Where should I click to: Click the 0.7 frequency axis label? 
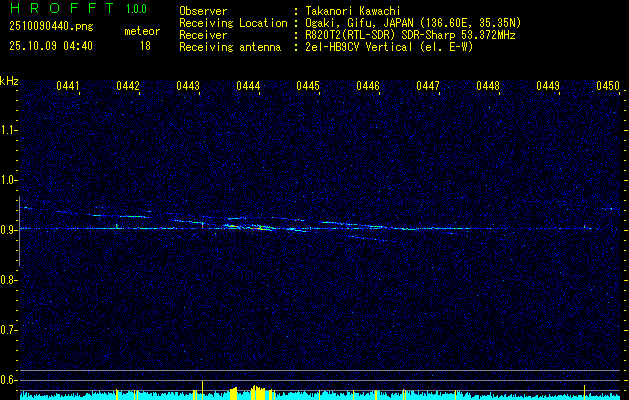pos(9,329)
